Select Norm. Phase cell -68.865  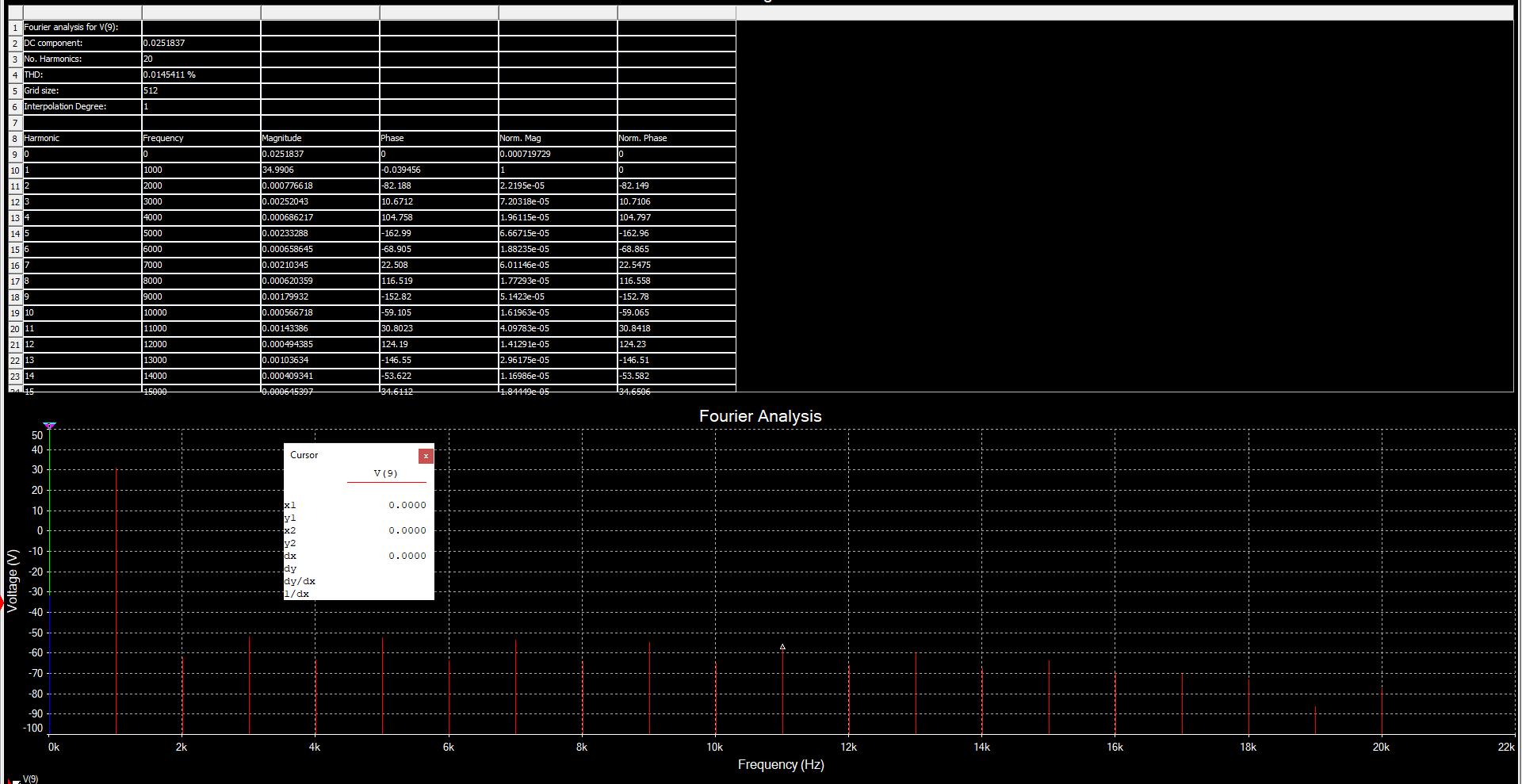(677, 250)
